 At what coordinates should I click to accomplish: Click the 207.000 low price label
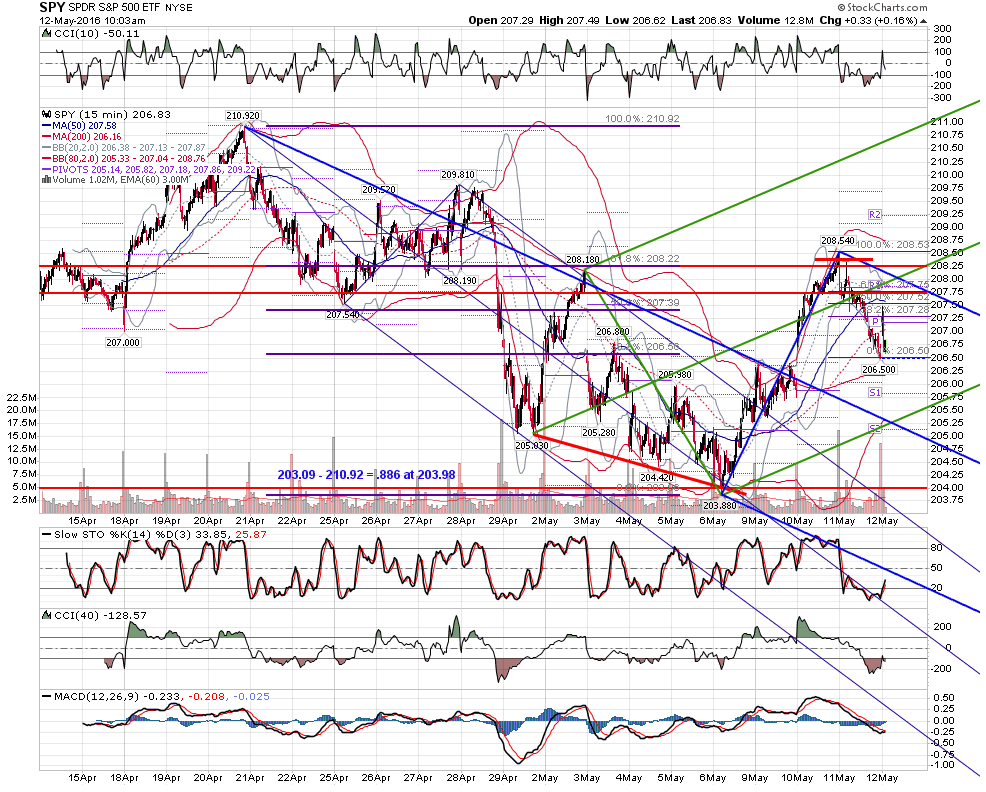[x=123, y=343]
